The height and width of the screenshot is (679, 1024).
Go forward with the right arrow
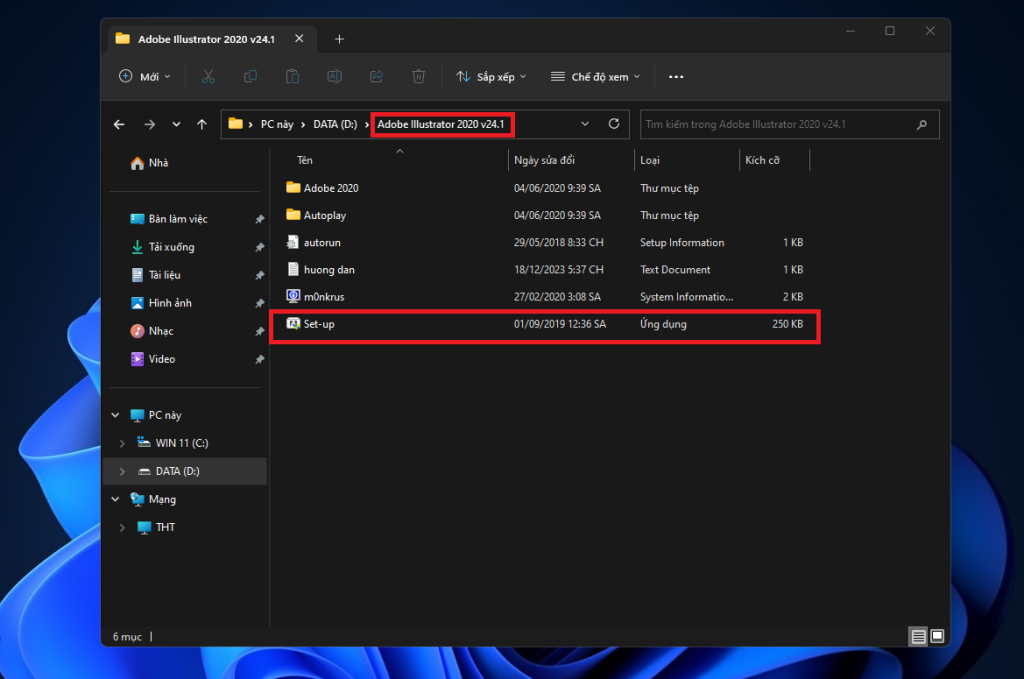150,124
